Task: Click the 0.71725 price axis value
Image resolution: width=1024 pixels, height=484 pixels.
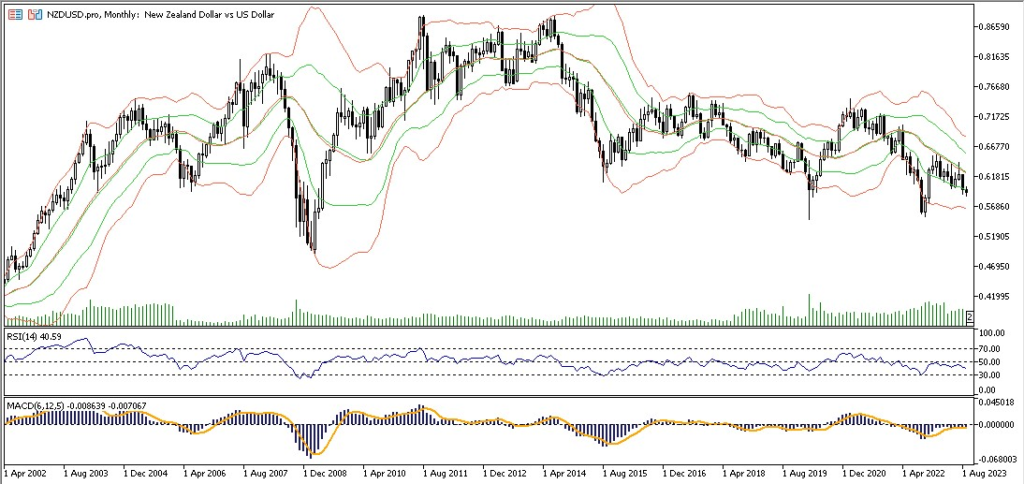Action: coord(996,117)
